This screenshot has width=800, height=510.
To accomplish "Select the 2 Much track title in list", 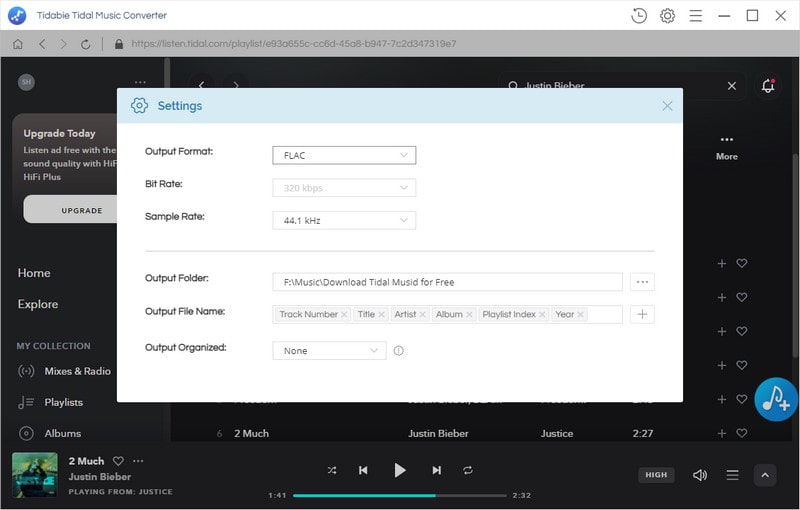I will (x=252, y=434).
